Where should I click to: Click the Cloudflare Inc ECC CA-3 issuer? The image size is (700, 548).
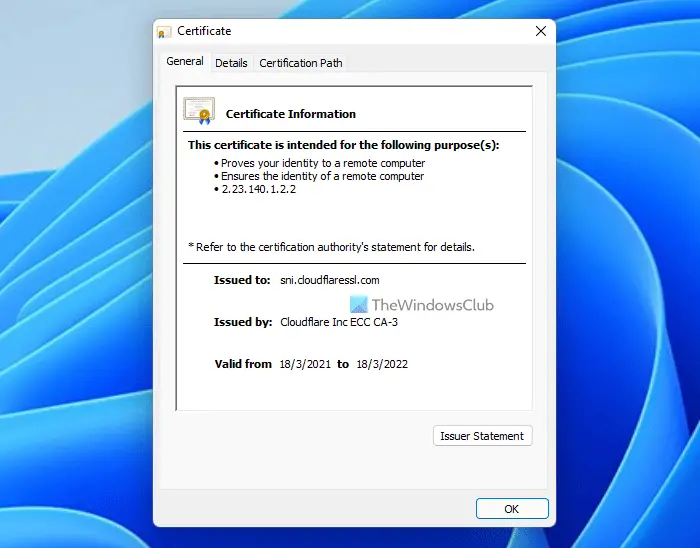[x=339, y=322]
